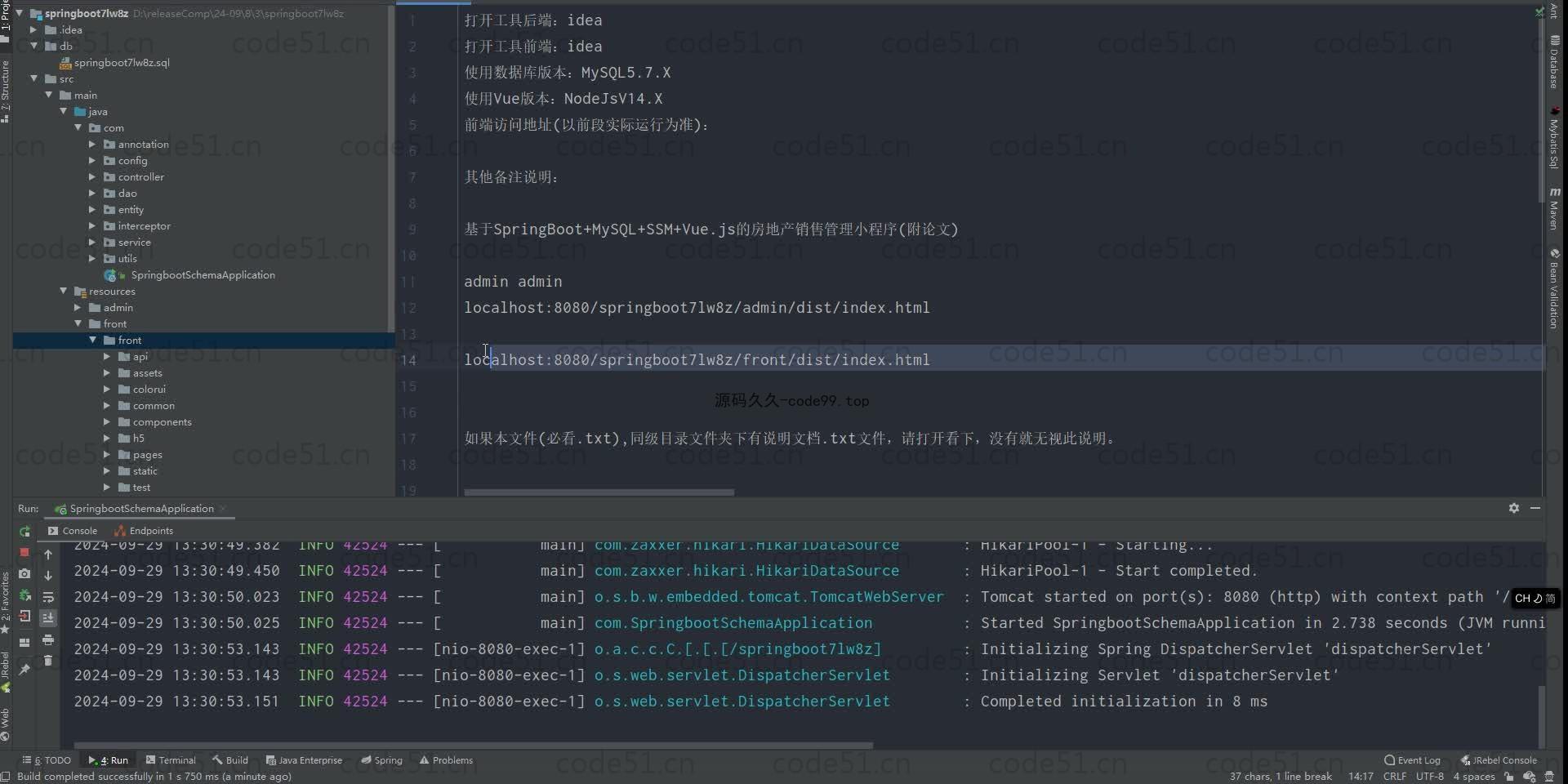The image size is (1568, 784).
Task: Click CRLF line separator in status bar
Action: (1395, 777)
